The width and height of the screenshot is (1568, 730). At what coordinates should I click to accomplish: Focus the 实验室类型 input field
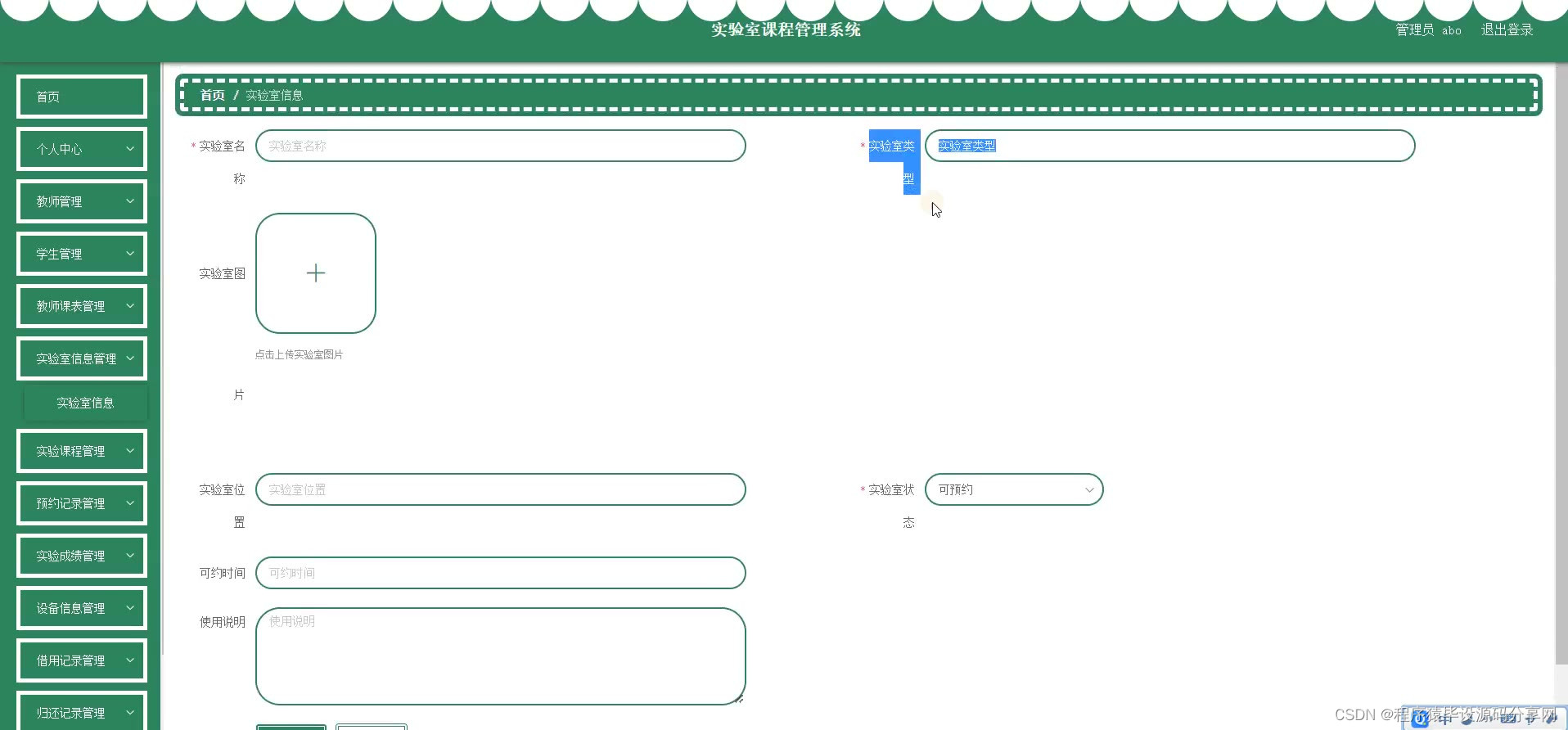(1169, 146)
